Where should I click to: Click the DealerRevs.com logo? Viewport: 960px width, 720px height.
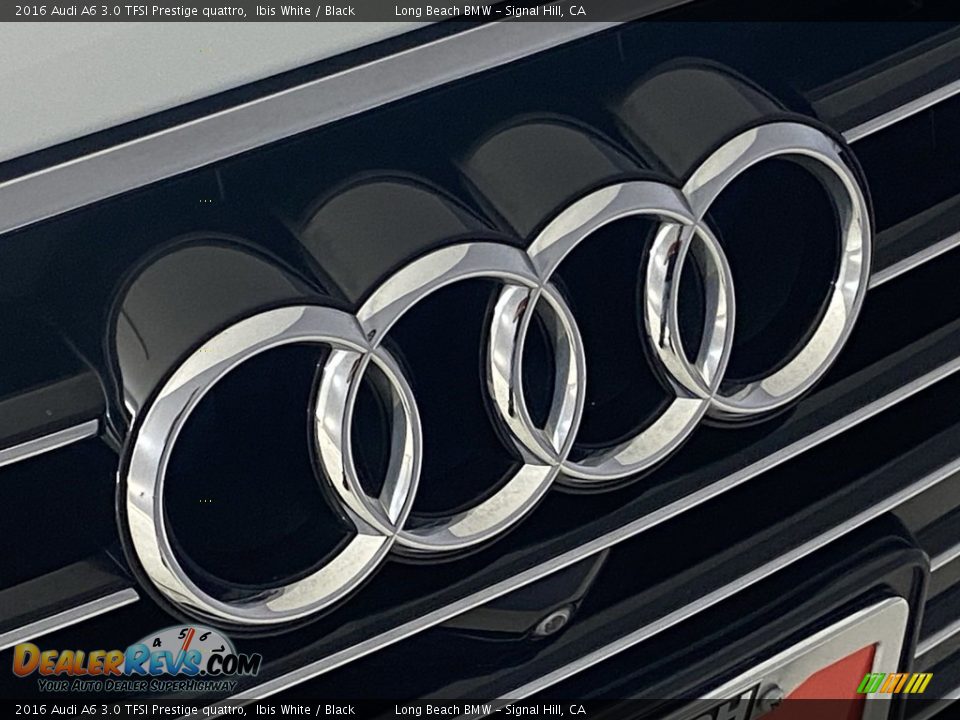tap(137, 659)
